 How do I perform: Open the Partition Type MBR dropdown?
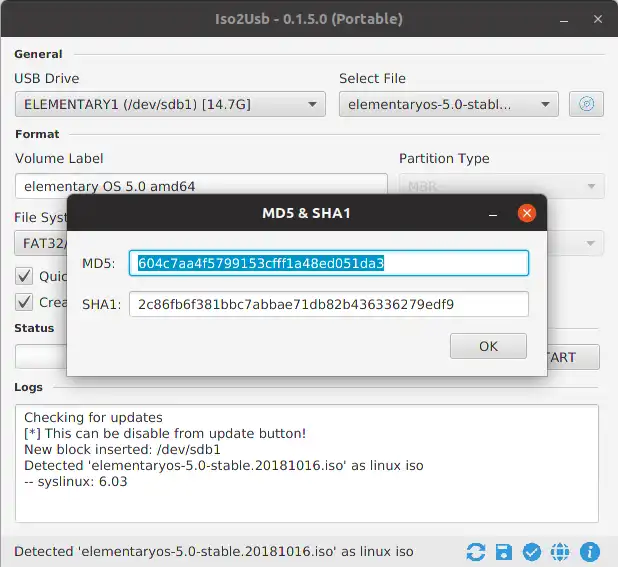[x=502, y=186]
